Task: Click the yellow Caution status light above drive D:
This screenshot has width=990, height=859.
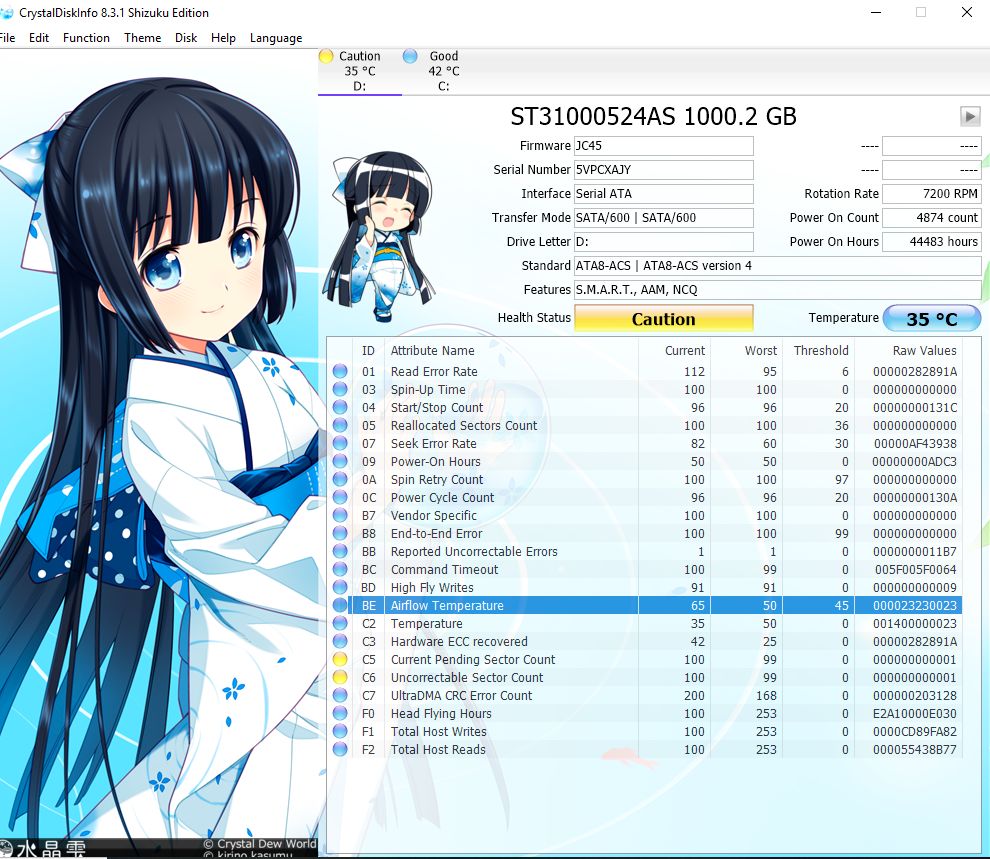Action: (325, 56)
